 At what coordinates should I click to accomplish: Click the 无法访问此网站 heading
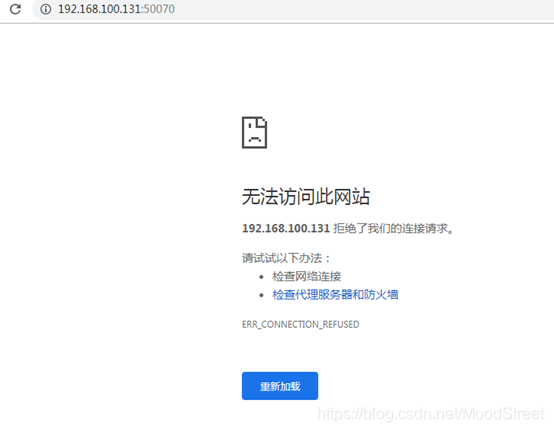click(306, 196)
